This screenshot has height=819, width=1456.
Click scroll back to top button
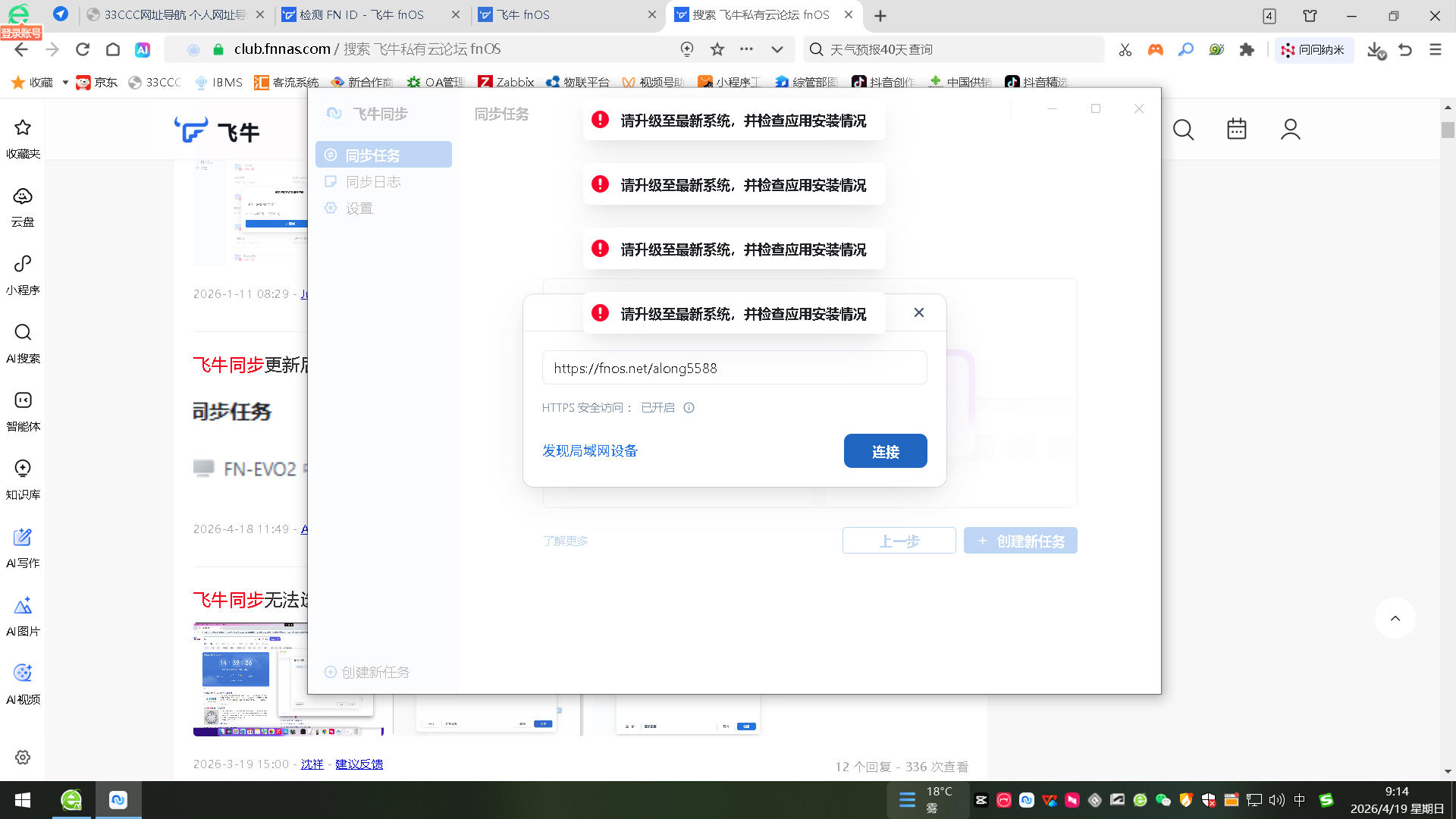click(1395, 618)
